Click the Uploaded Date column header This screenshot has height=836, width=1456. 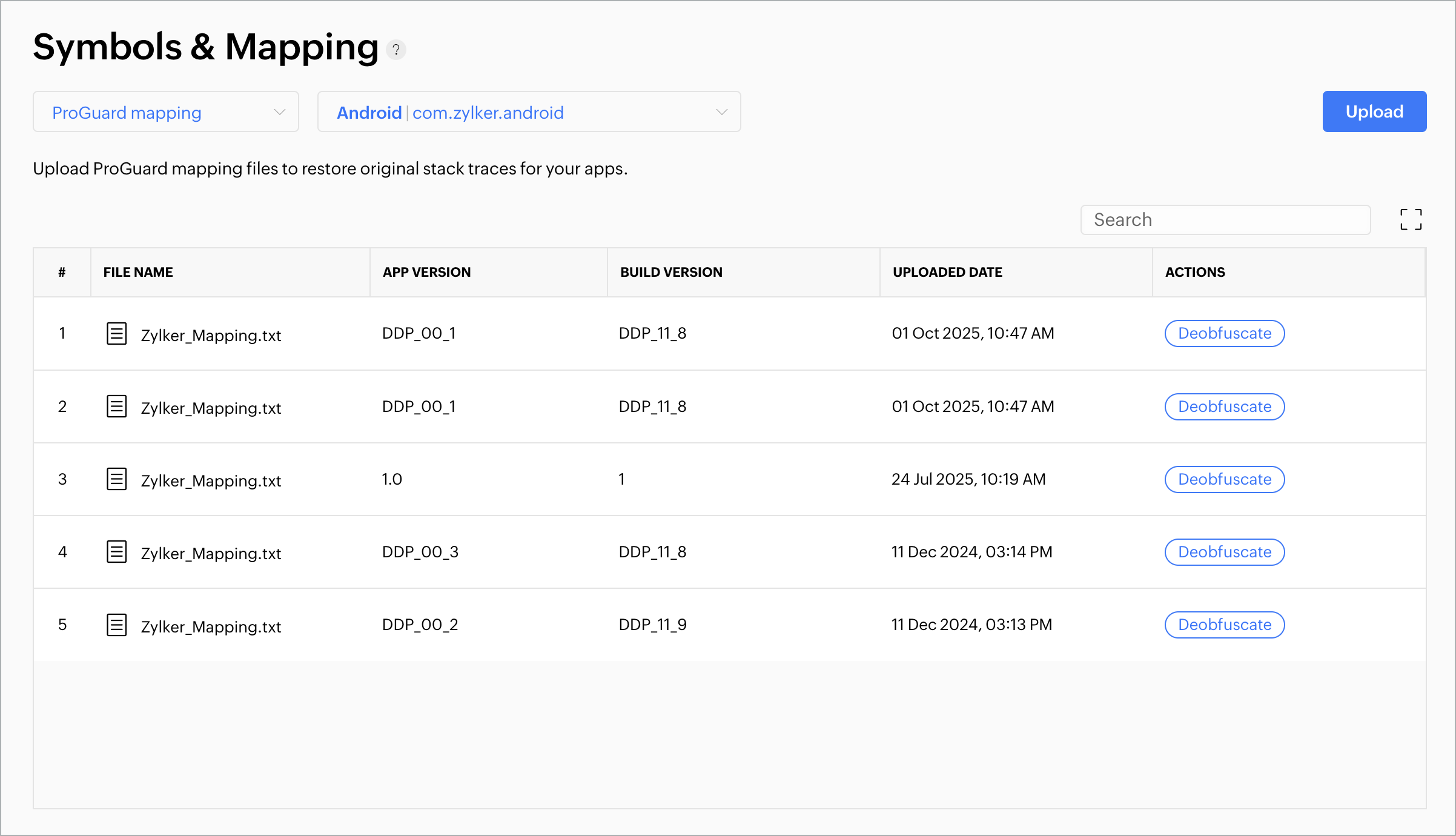point(947,272)
